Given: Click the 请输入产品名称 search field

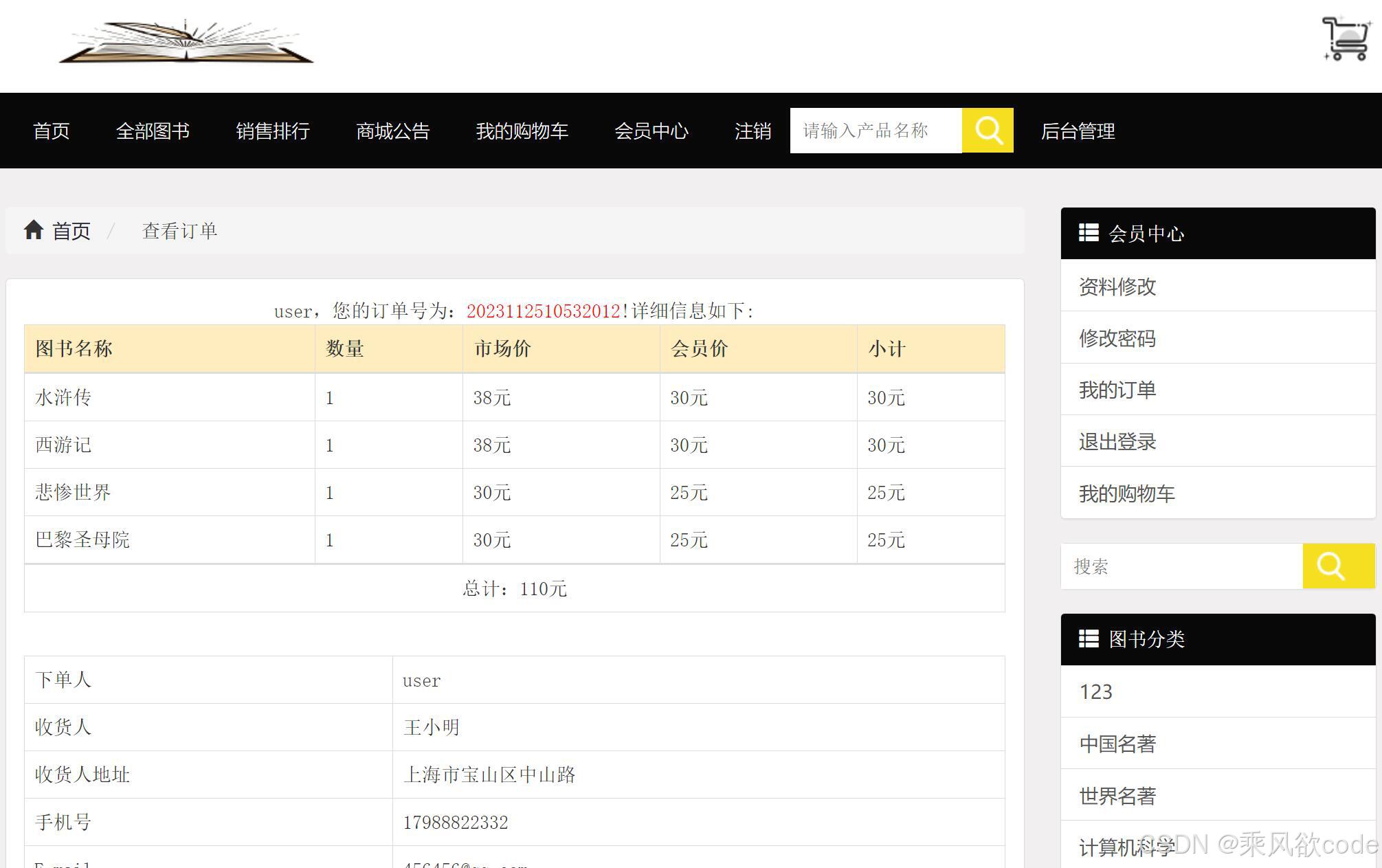Looking at the screenshot, I should 875,131.
